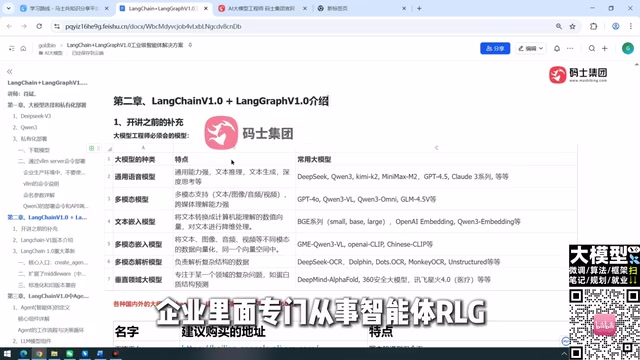Viewport: 640px width, 360px height.
Task: Open Microsoft Edge from the taskbar
Action: [x=23, y=353]
